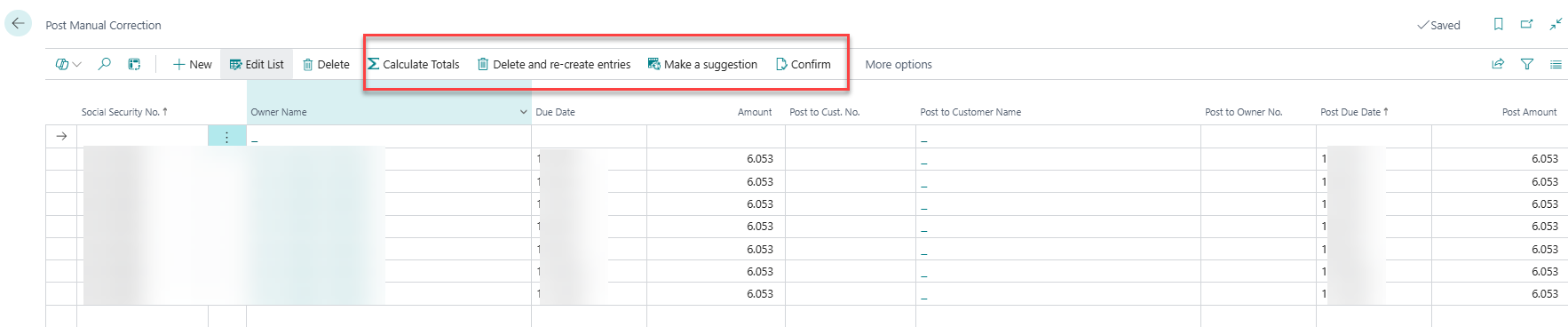Screen dimensions: 1568x327
Task: Open the layout view icon beside search
Action: click(x=134, y=64)
